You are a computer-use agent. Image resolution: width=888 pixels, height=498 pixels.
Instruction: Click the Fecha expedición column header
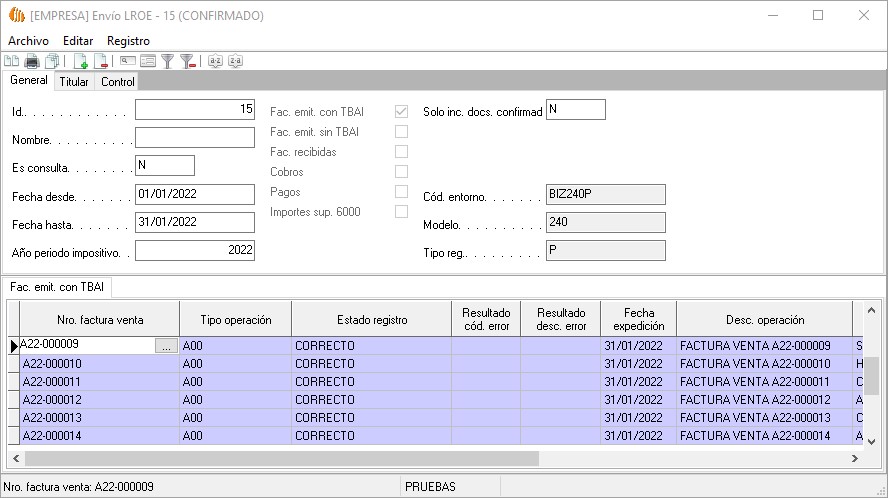click(638, 320)
